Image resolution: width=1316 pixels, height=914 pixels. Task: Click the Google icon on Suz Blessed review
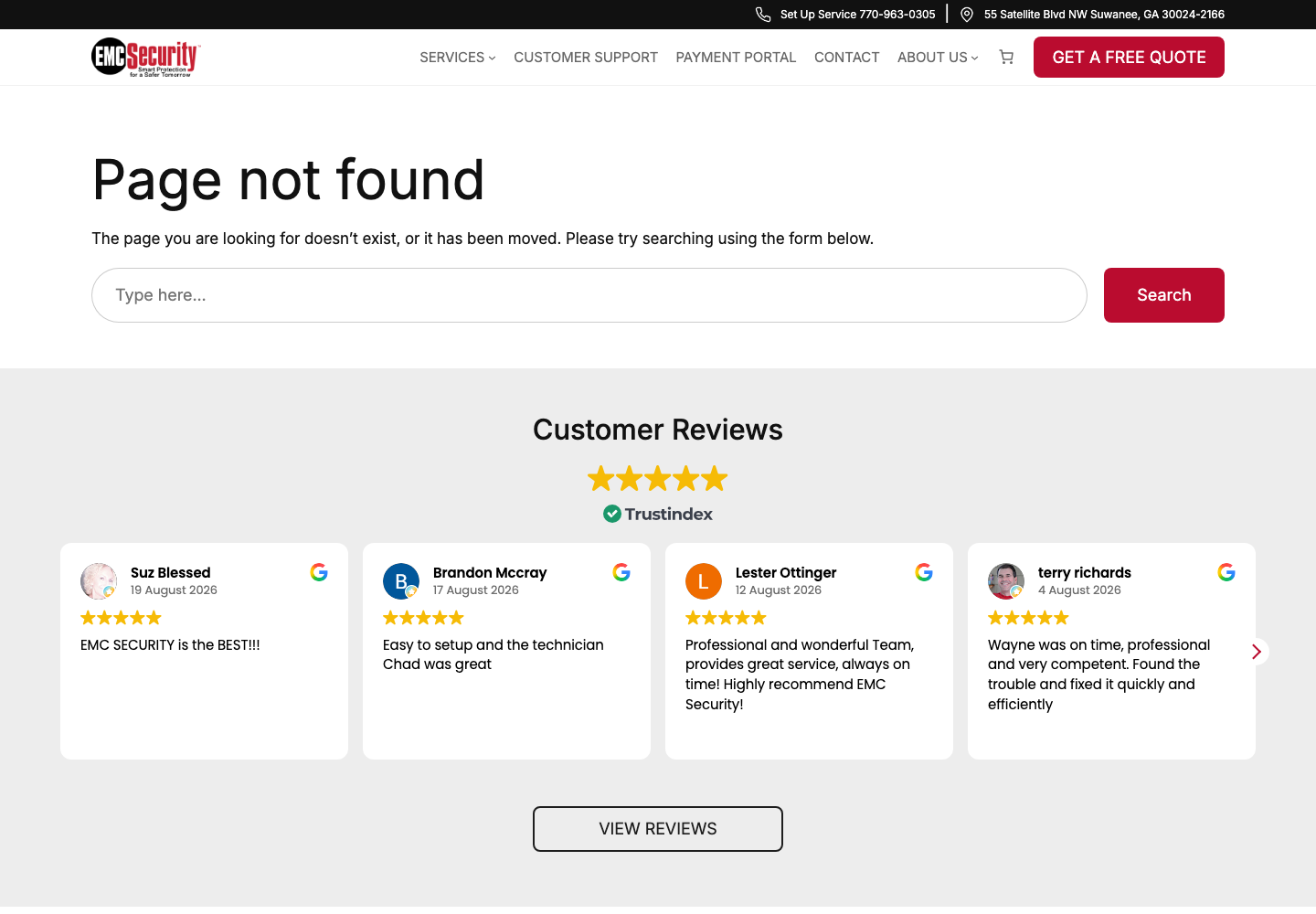point(319,572)
